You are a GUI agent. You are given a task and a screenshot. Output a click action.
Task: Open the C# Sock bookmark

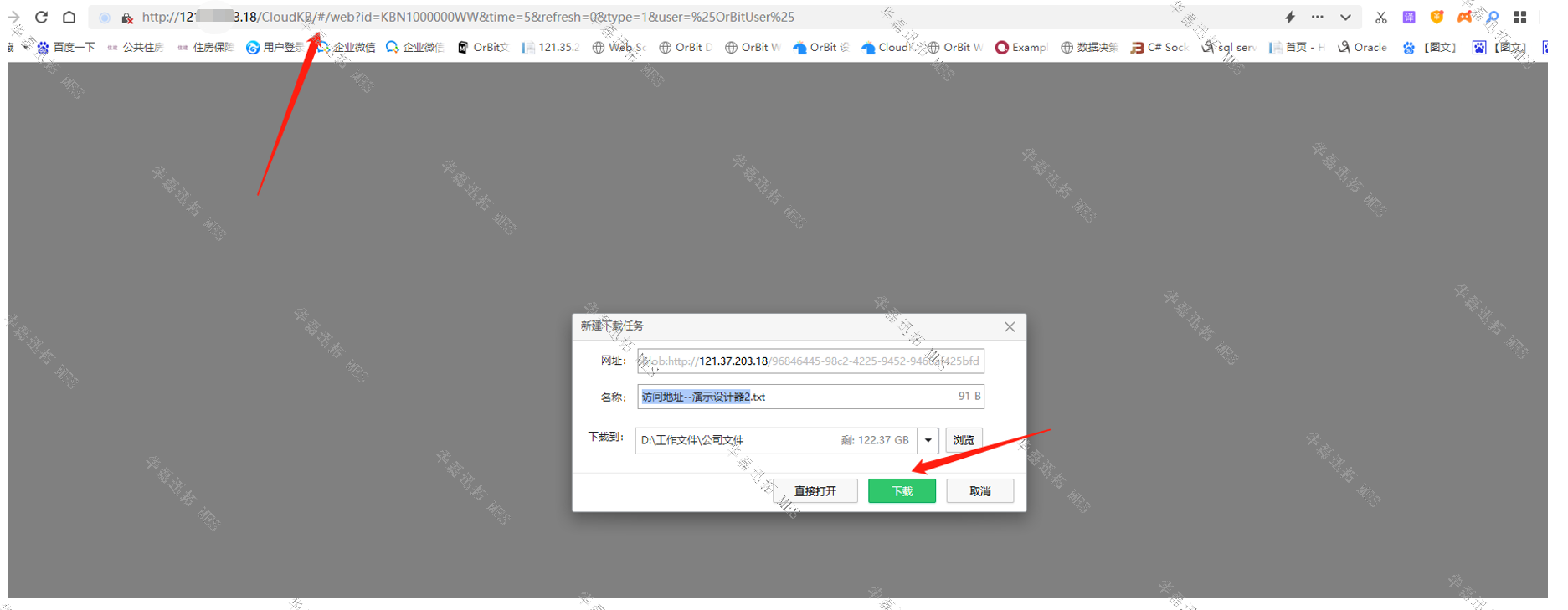(x=1159, y=48)
